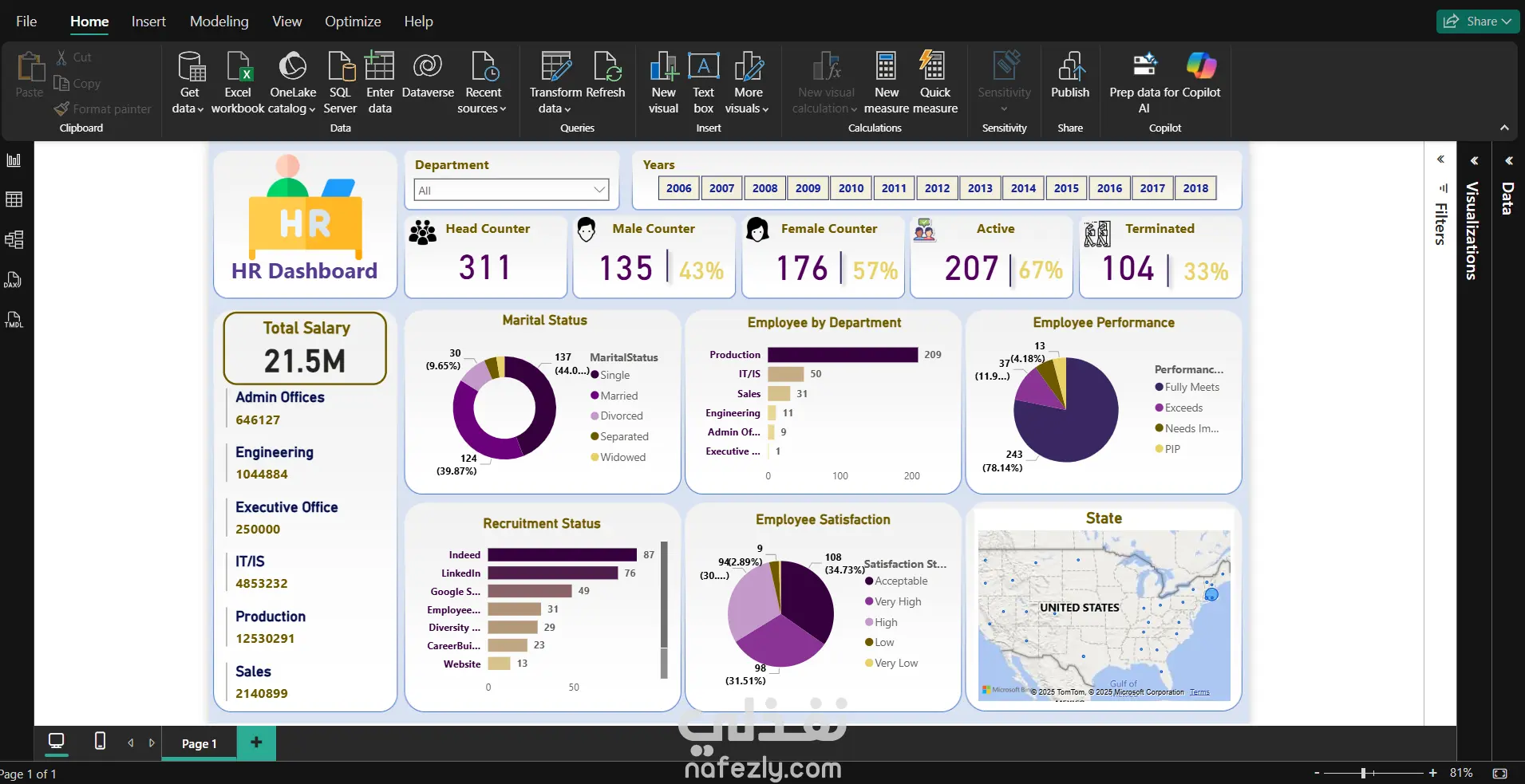Select year 2012 in Years slicer

tap(937, 188)
